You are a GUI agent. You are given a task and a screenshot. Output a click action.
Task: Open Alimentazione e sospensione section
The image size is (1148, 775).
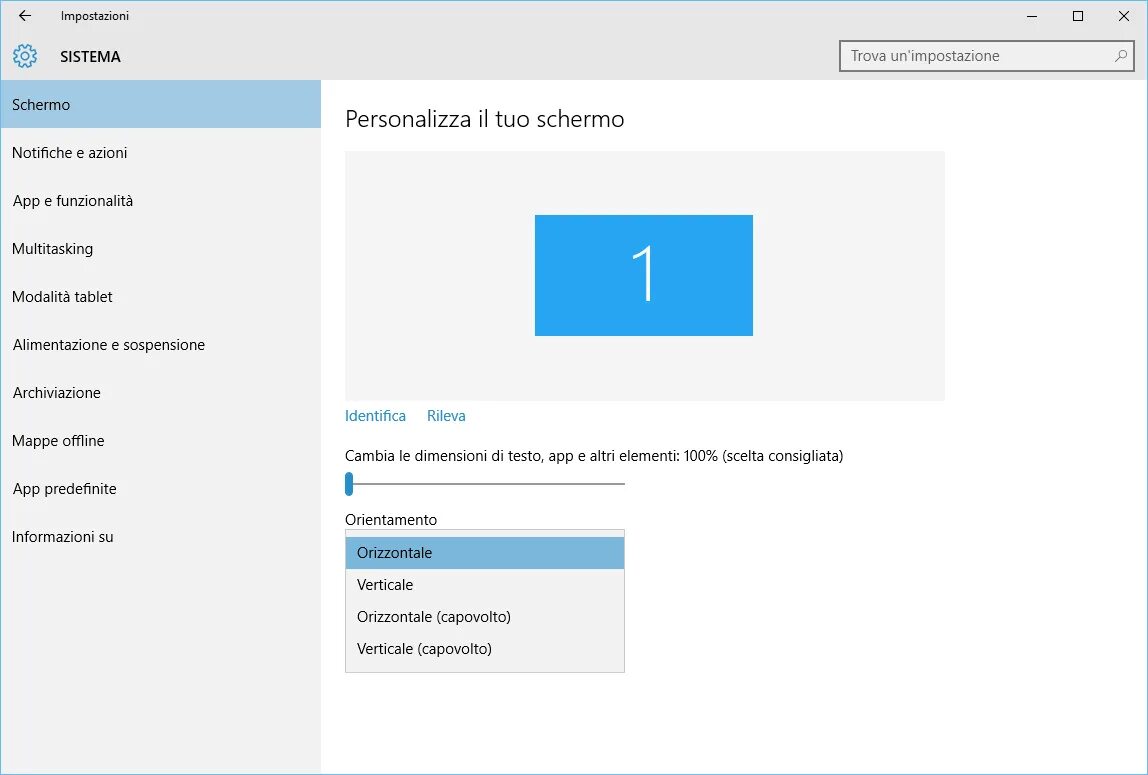tap(160, 345)
